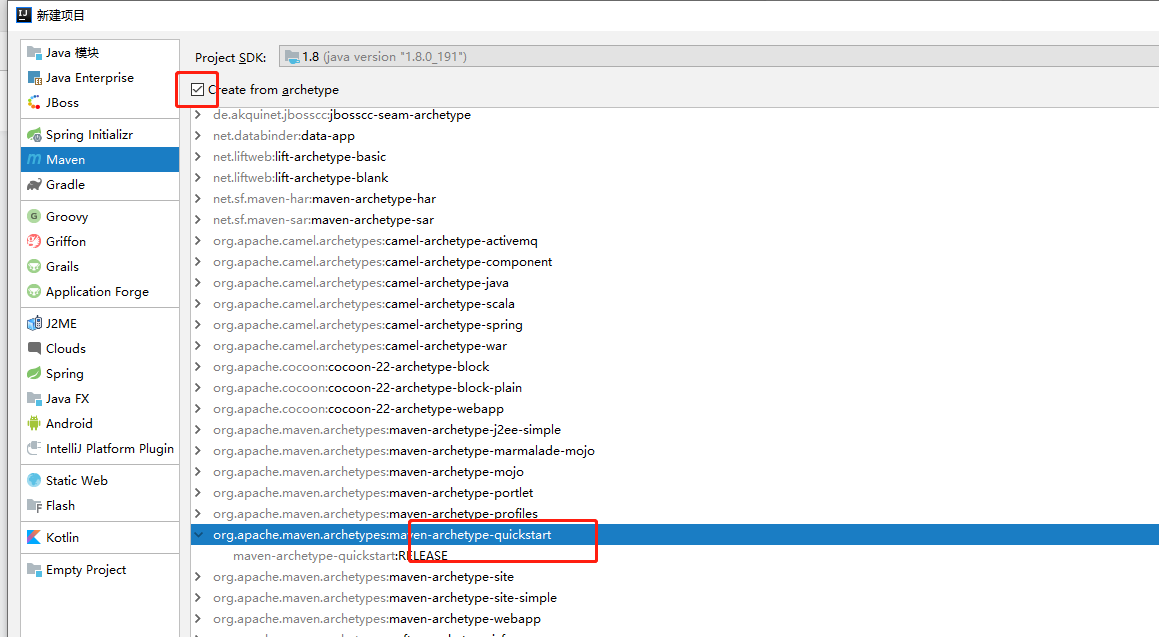The height and width of the screenshot is (637, 1159).
Task: Click the IntelliJ IDEA title bar icon
Action: [x=24, y=15]
